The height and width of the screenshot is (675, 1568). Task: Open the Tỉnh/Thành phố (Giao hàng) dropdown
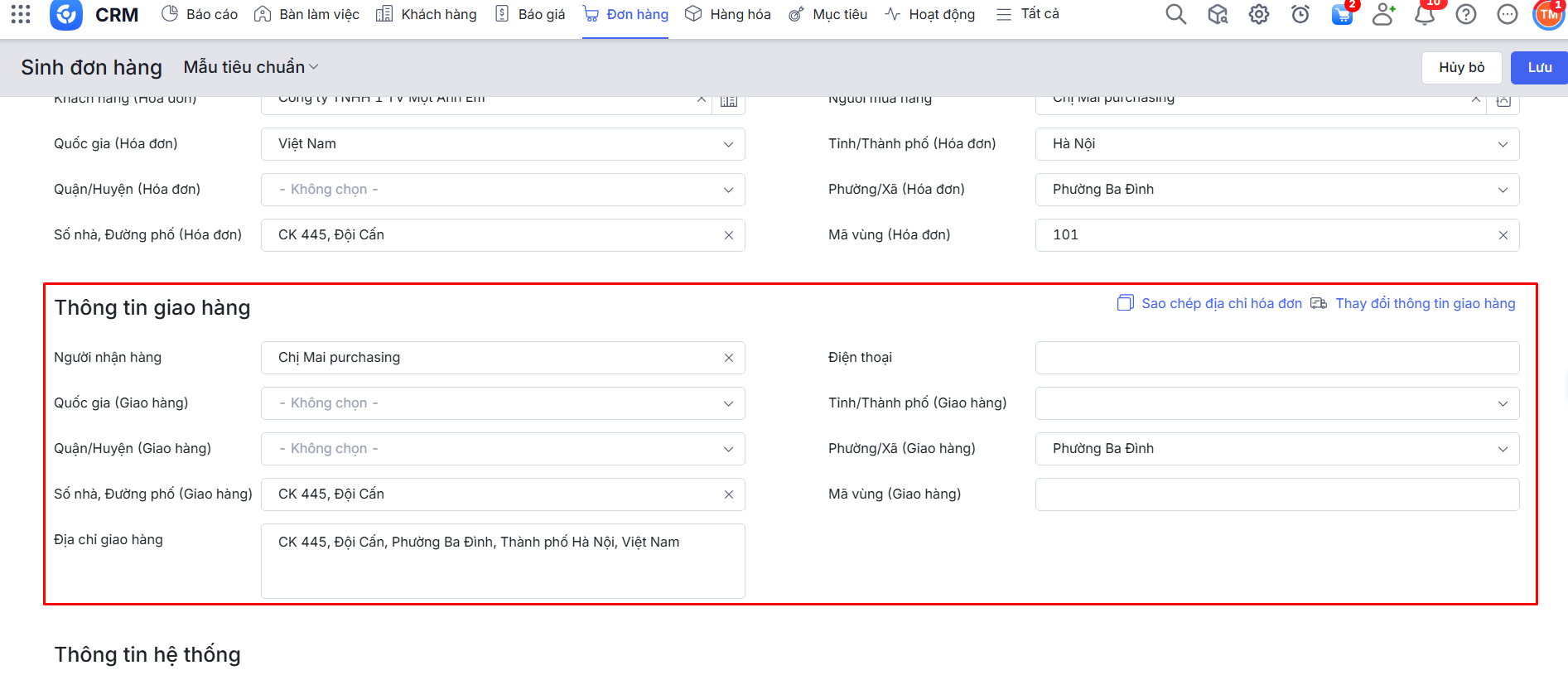[1276, 403]
